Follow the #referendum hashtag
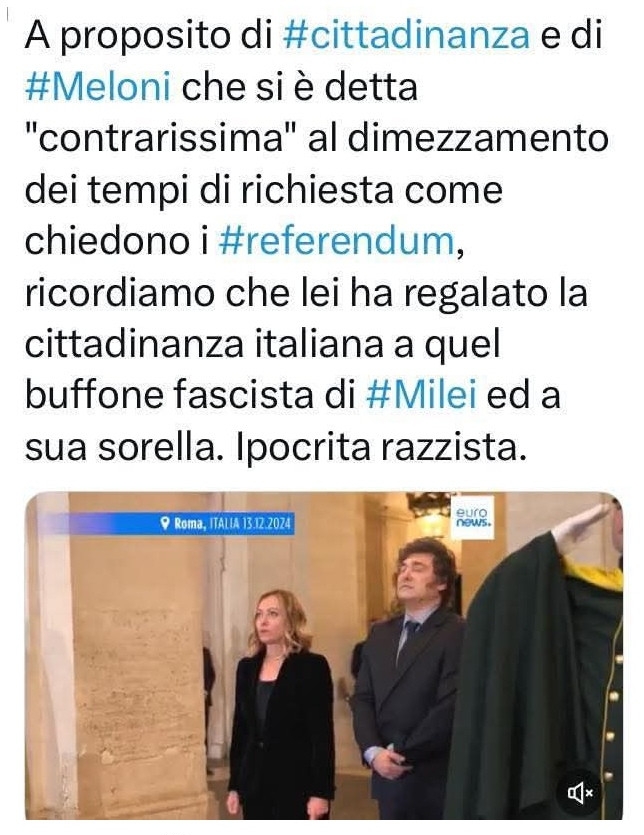644x835 pixels. point(337,241)
